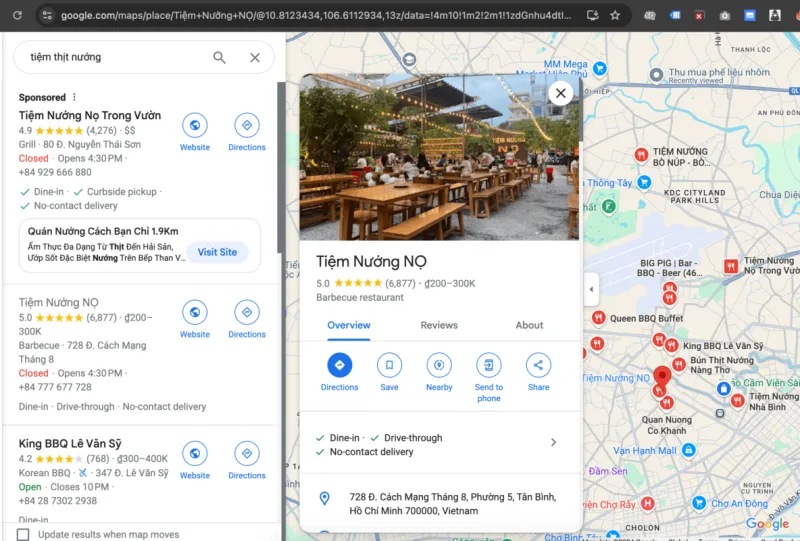Click Barbecue restaurant category text in card
The image size is (800, 541).
pyautogui.click(x=360, y=298)
